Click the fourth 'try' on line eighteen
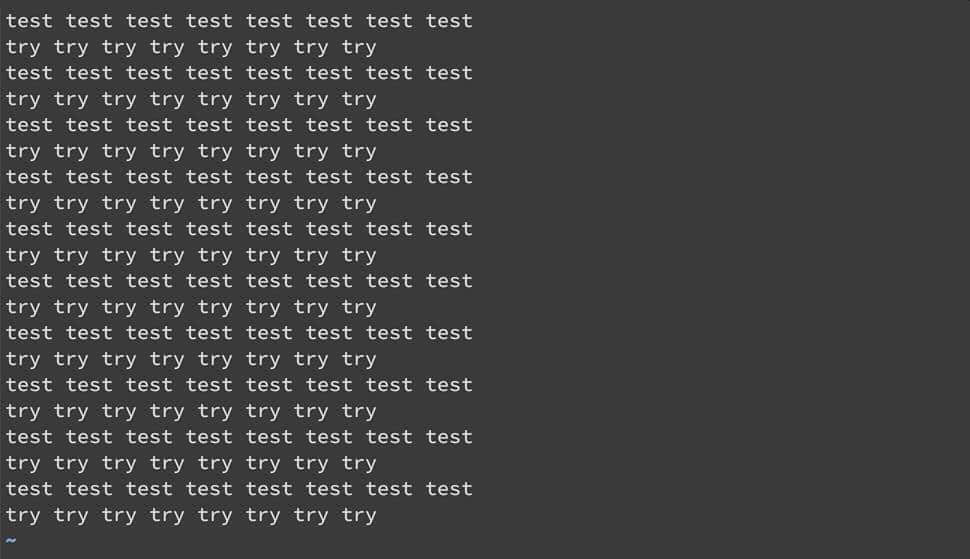This screenshot has height=559, width=970. (167, 463)
